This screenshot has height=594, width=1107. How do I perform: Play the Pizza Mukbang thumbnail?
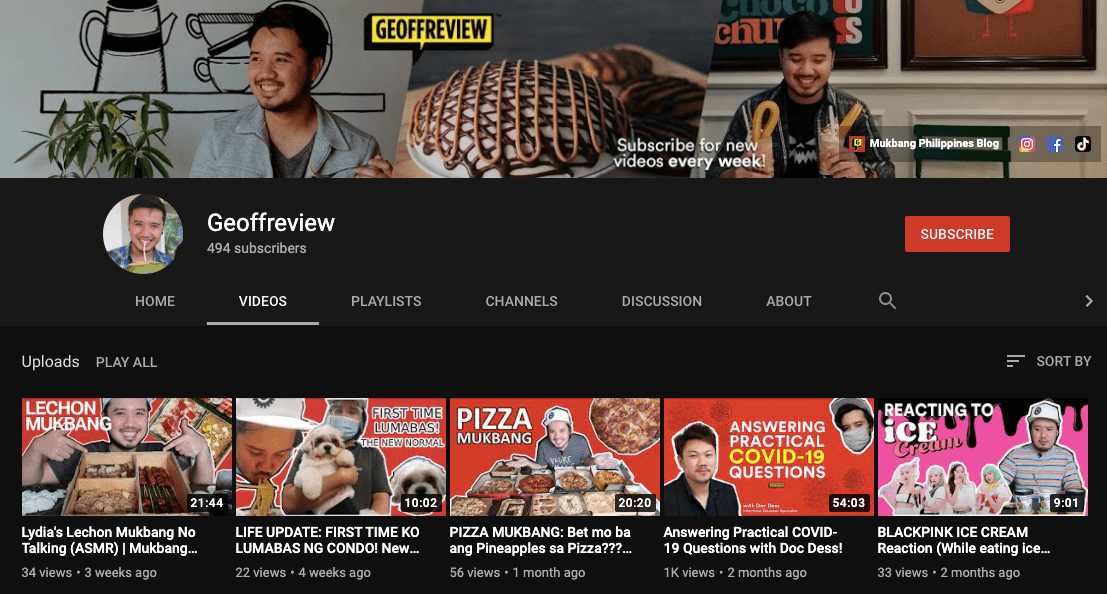555,457
